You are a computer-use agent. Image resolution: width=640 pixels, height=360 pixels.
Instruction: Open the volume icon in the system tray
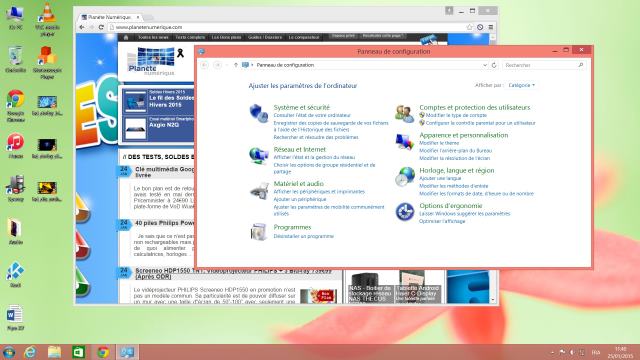[x=572, y=352]
